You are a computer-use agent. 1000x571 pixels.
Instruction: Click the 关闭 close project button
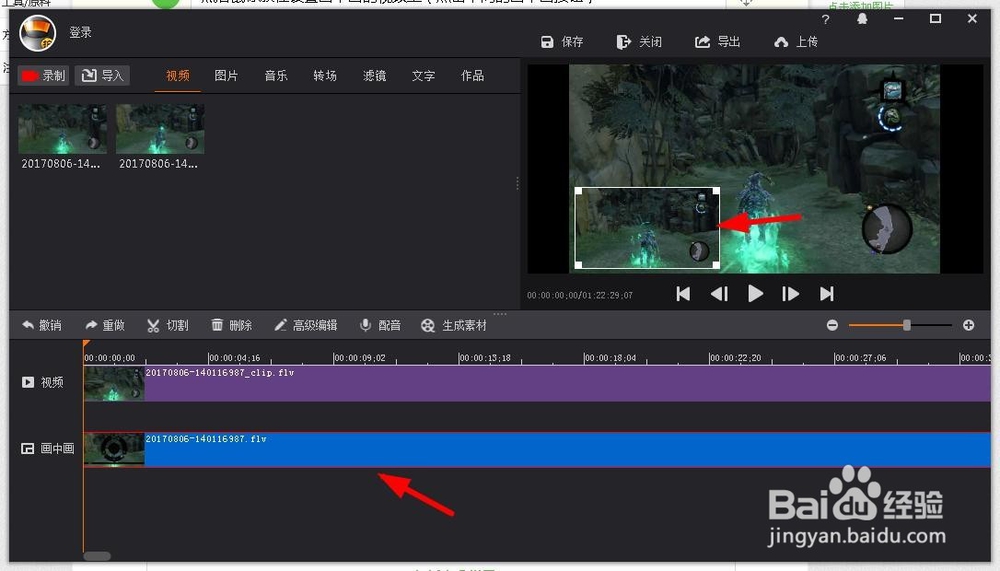pyautogui.click(x=639, y=42)
